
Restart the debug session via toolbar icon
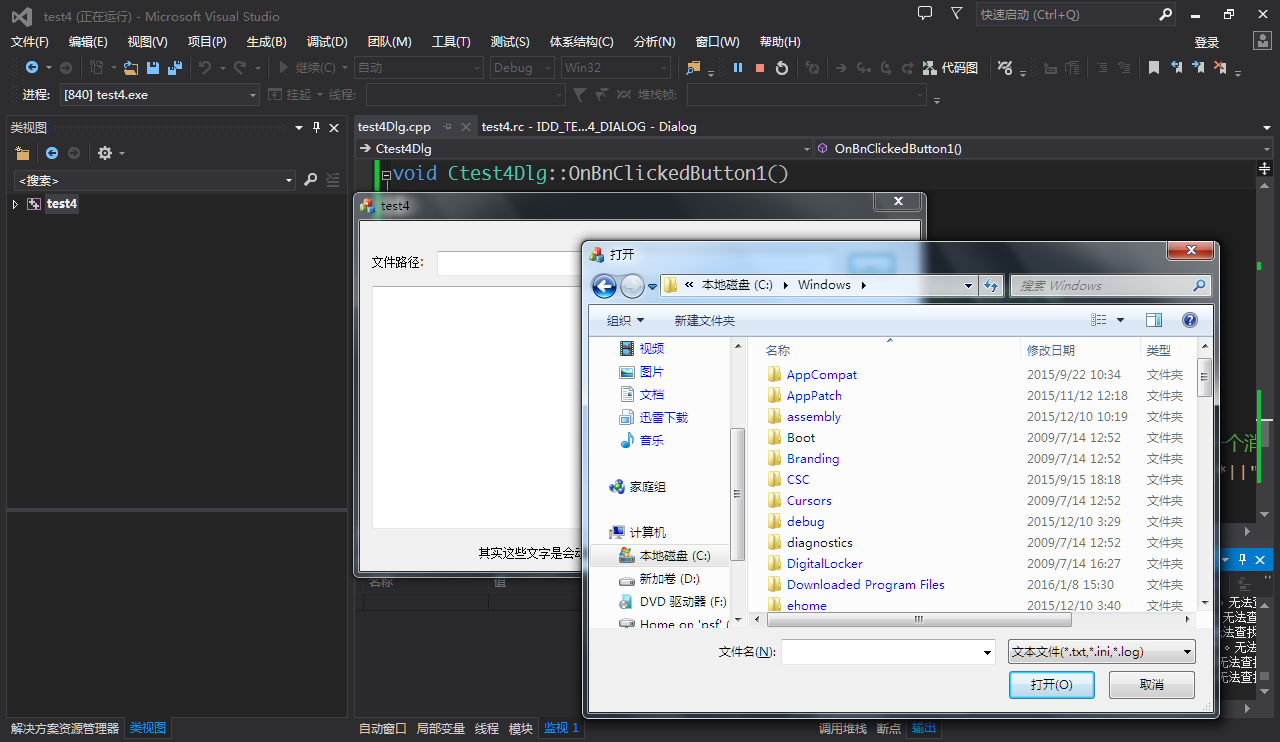pos(782,68)
